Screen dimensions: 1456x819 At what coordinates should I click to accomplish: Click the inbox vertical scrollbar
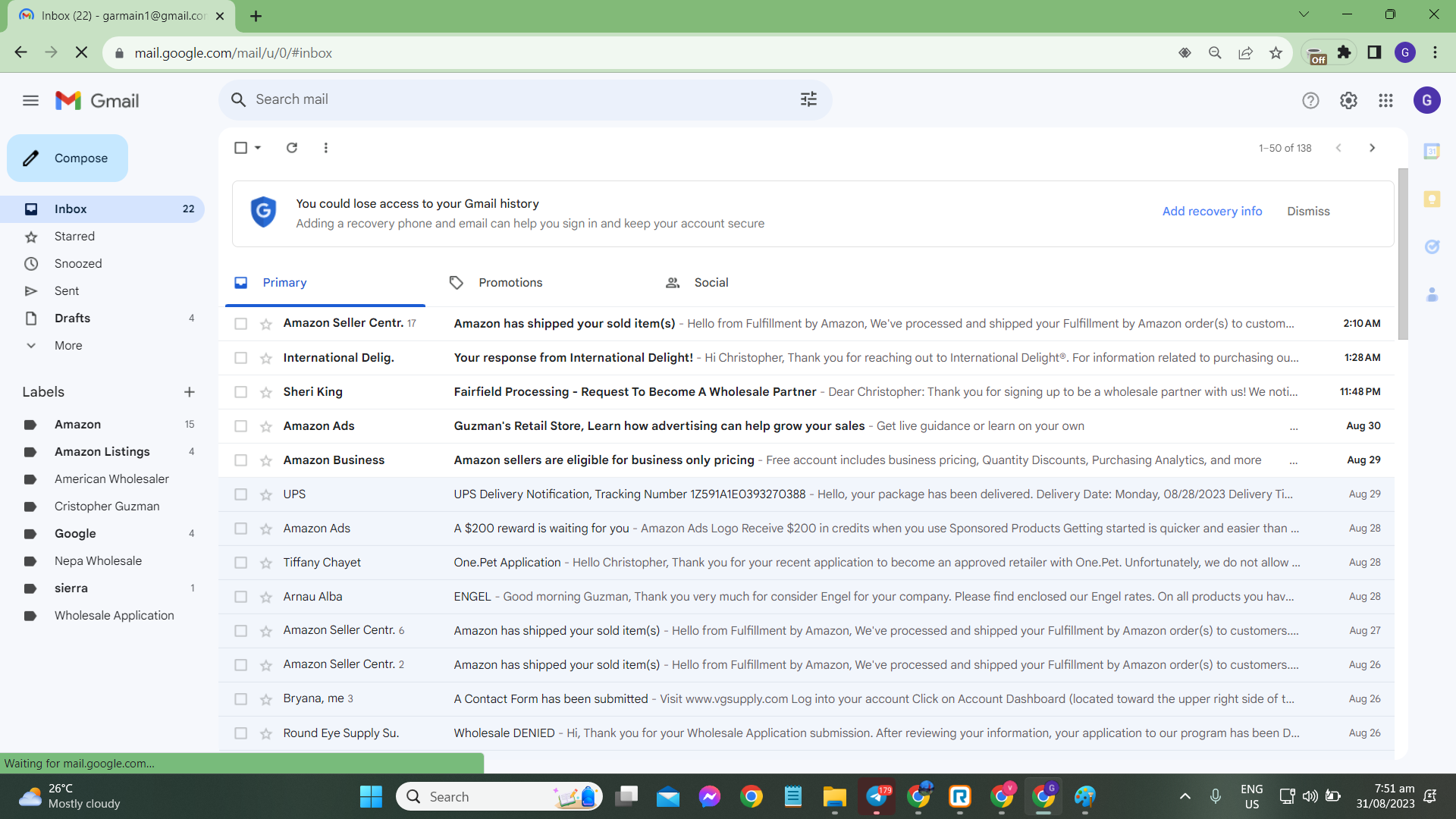[1403, 254]
